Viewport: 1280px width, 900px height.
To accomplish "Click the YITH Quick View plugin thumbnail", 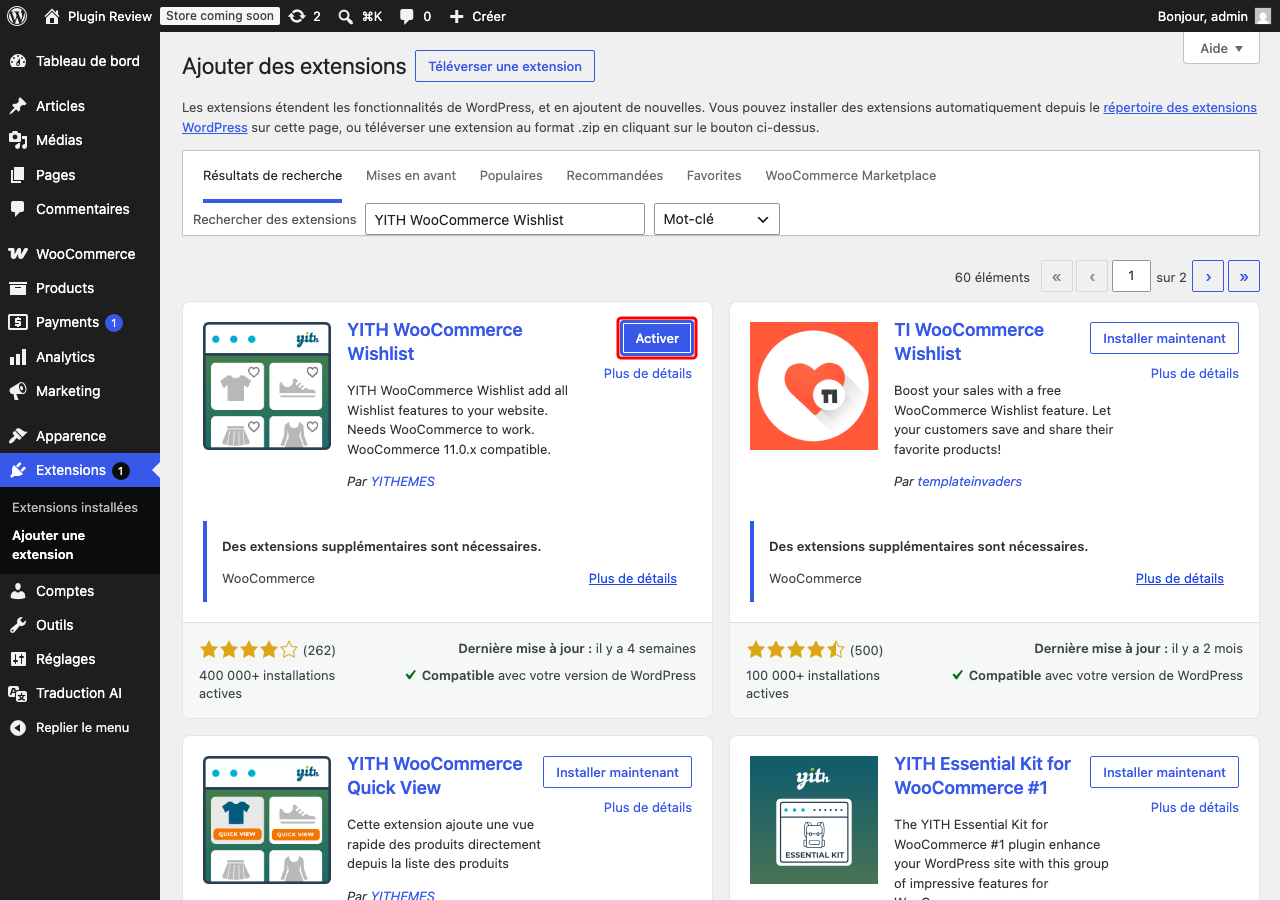I will (x=267, y=820).
